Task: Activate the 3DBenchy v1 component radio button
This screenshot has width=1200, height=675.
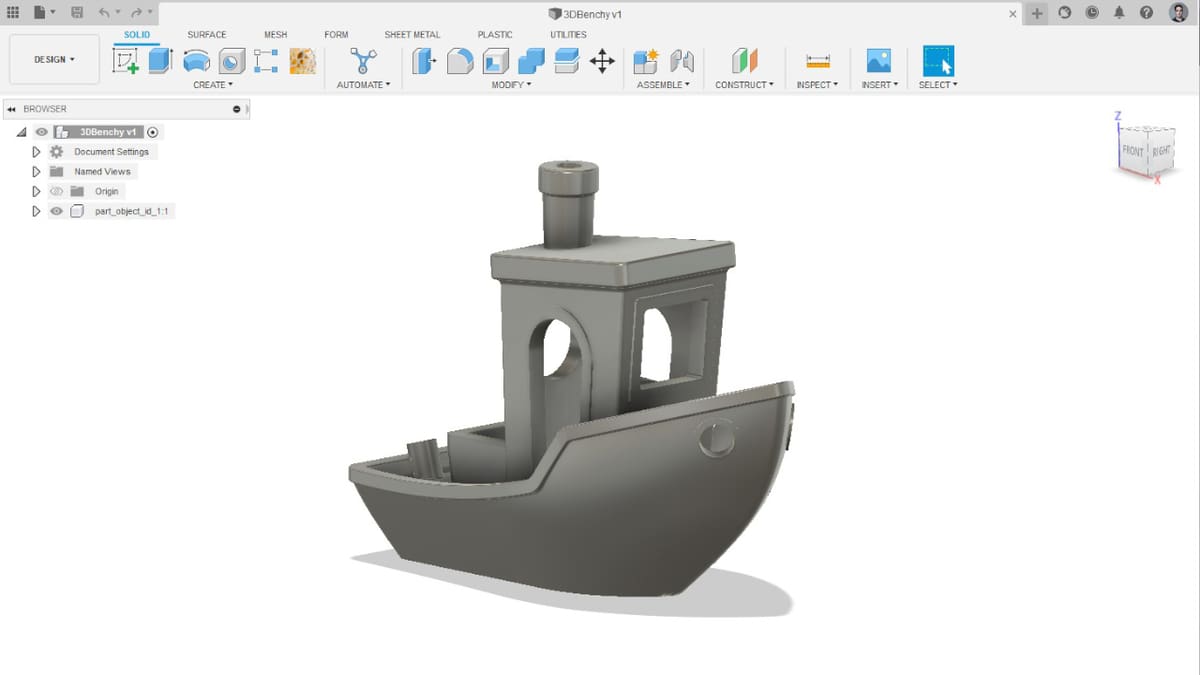Action: 153,132
